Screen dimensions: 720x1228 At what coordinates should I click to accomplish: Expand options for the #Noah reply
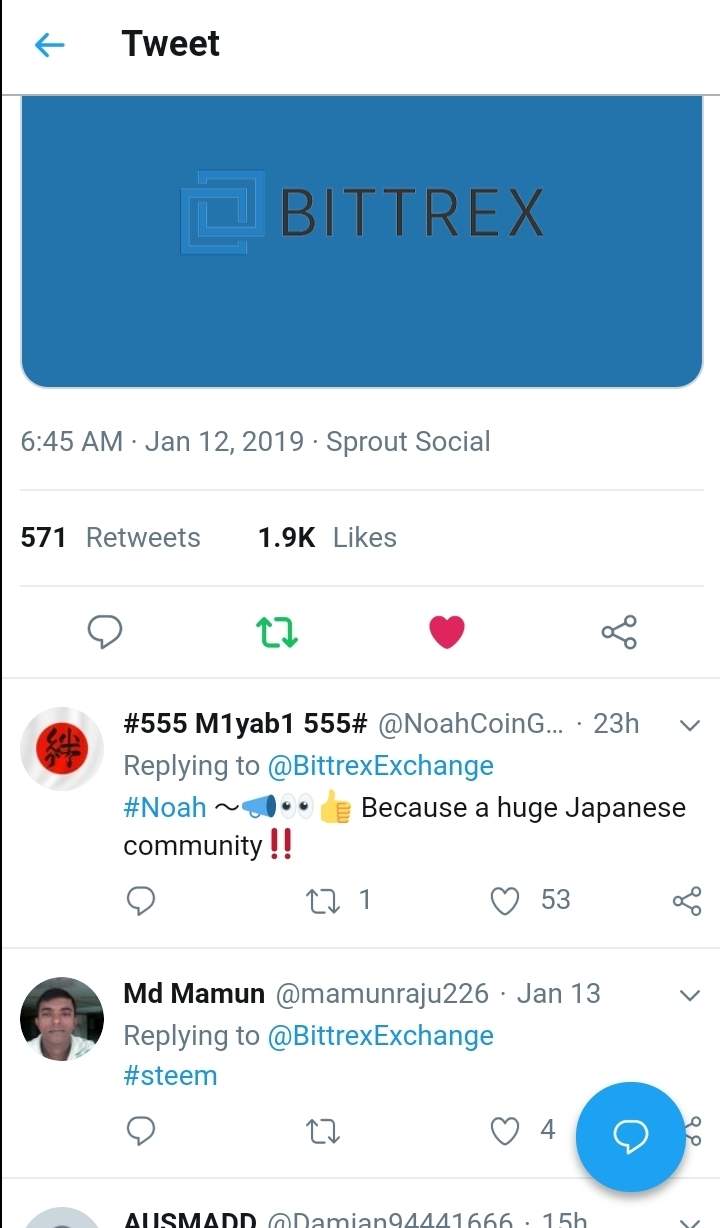point(689,725)
